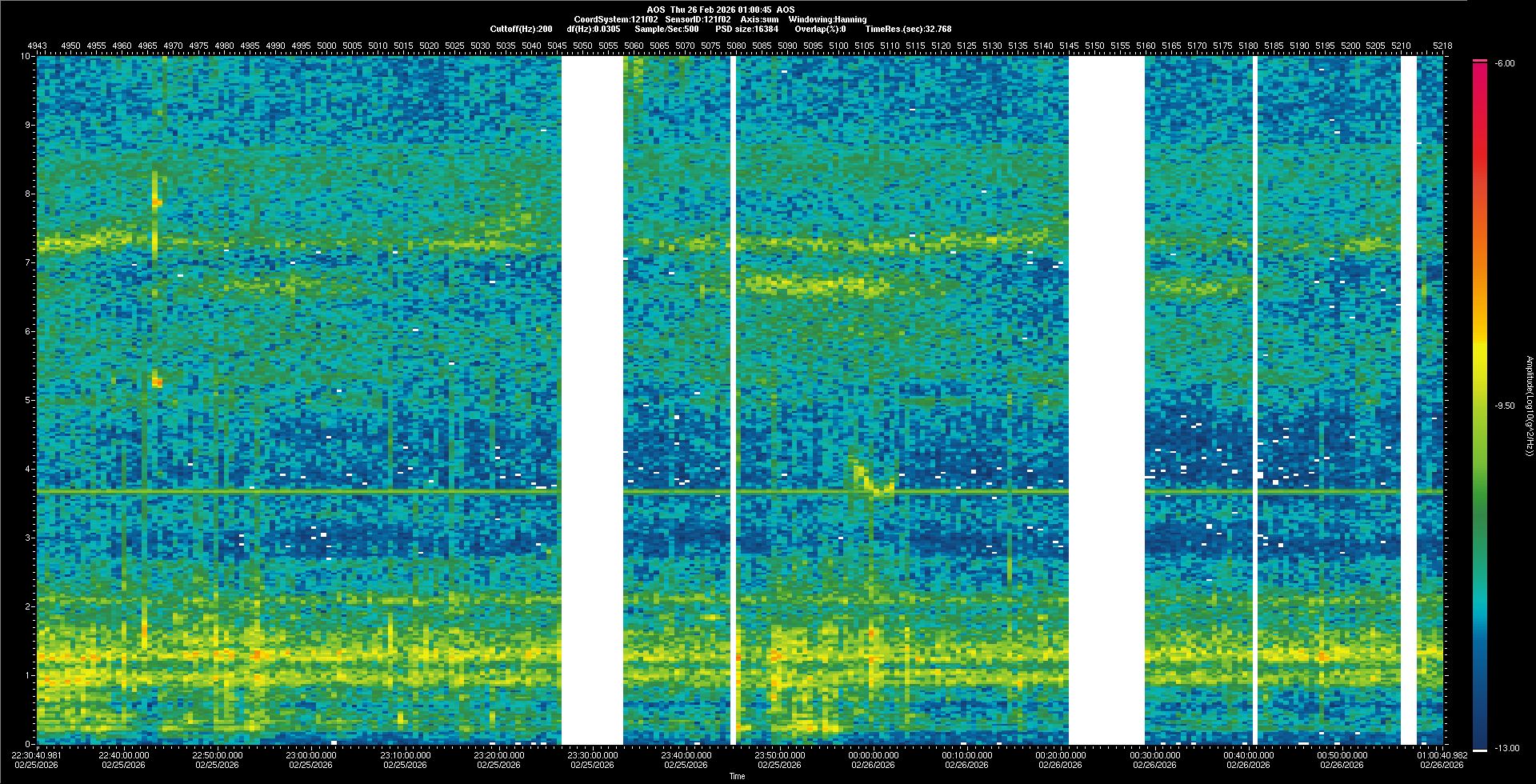Click the "00:50:00.000" time label

click(1342, 755)
